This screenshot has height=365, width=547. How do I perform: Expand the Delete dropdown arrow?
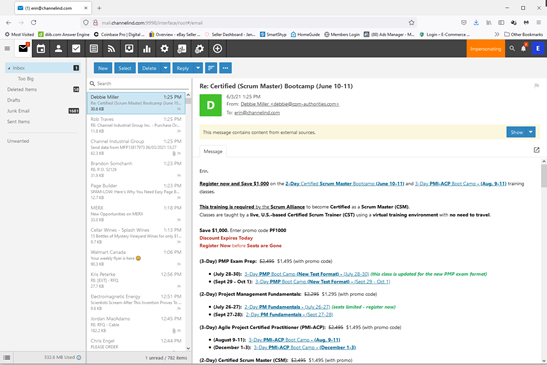[x=165, y=68]
